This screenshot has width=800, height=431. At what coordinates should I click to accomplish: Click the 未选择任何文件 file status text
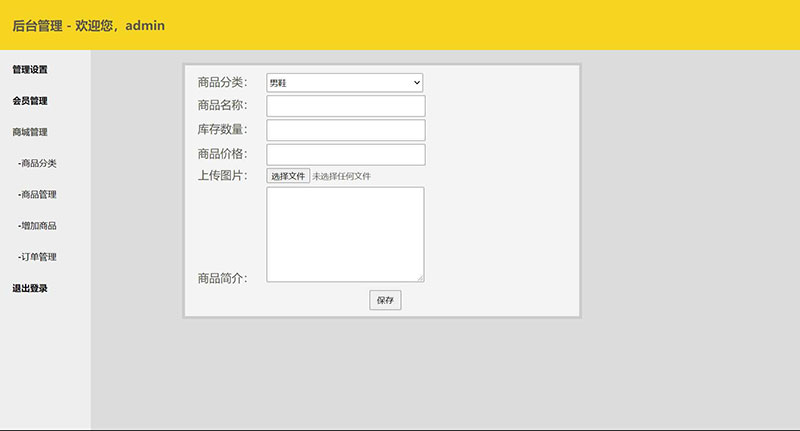tap(341, 176)
